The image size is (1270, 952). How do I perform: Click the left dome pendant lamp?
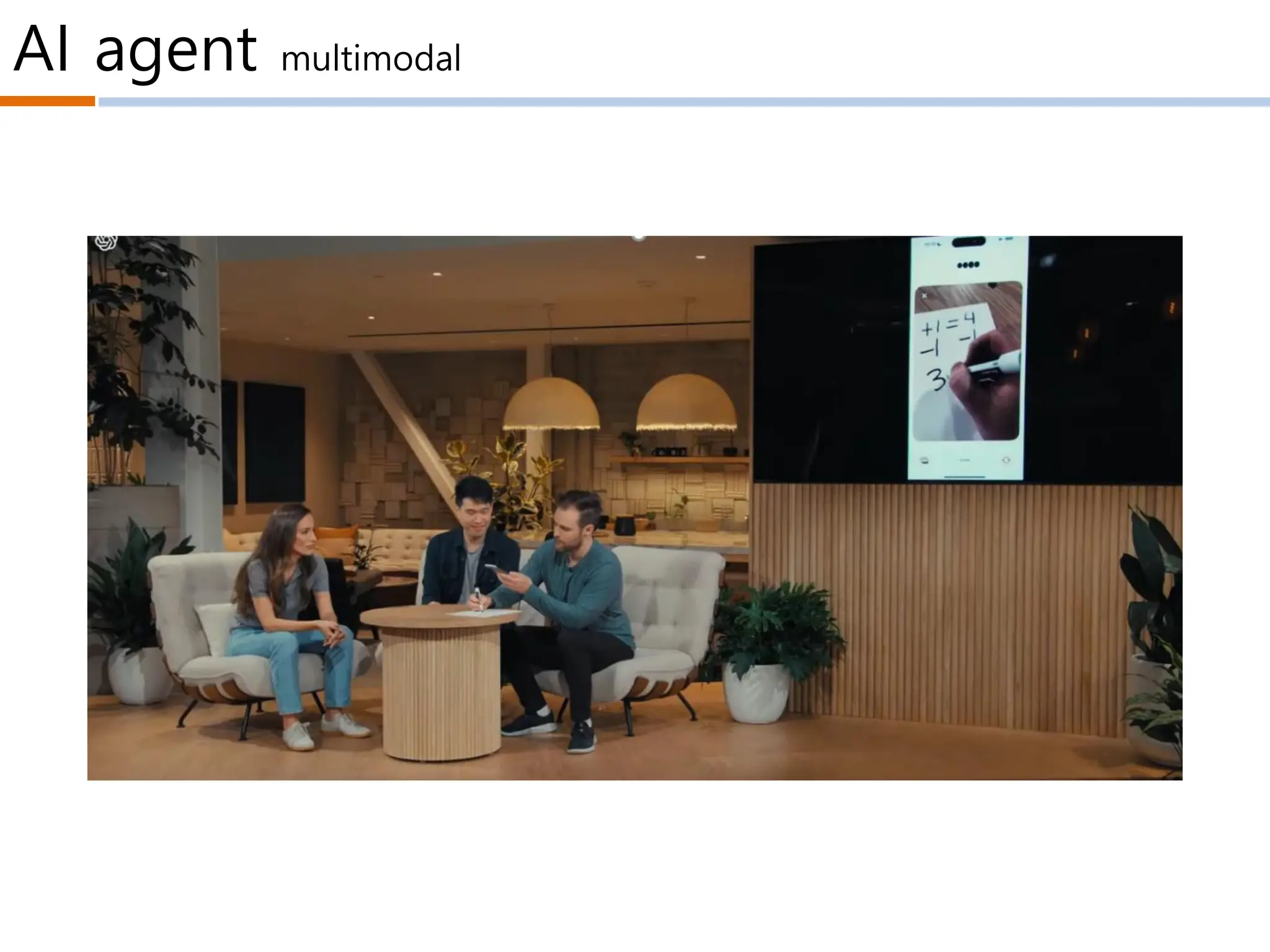pos(551,405)
